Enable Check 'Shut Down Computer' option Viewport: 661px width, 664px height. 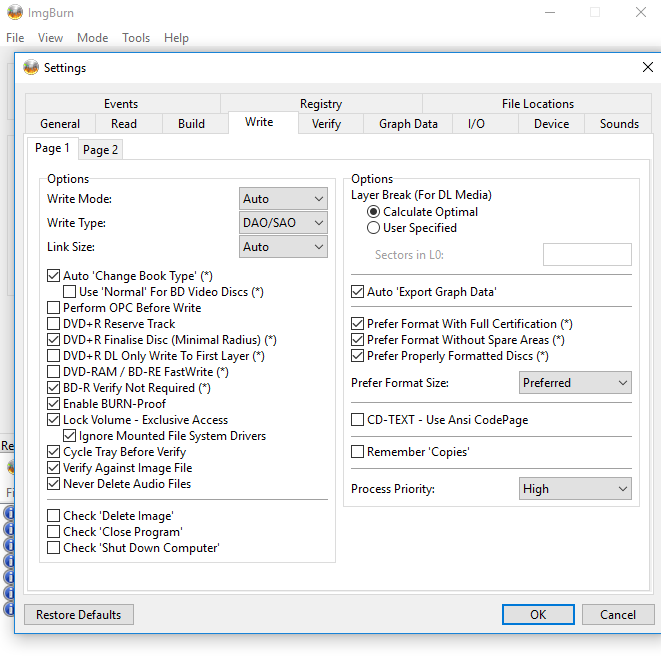click(x=53, y=548)
